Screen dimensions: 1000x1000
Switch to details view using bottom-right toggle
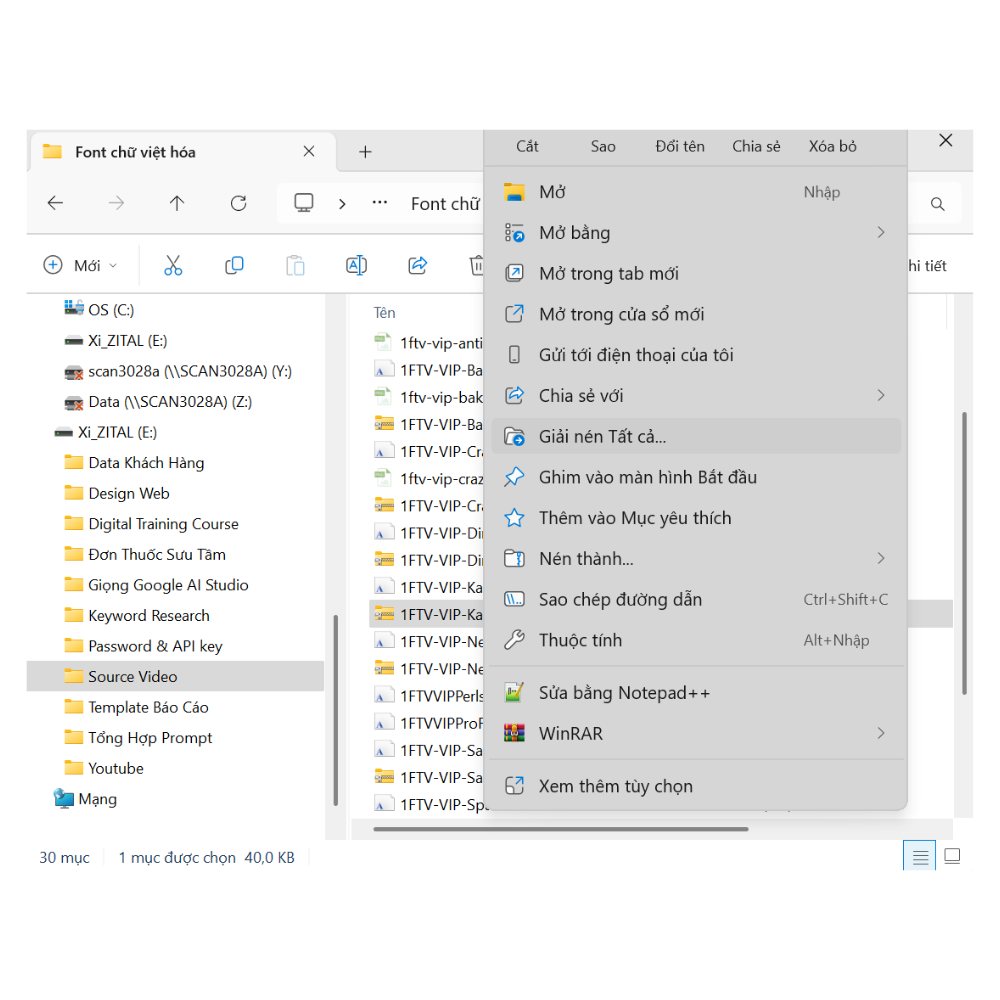(x=919, y=855)
